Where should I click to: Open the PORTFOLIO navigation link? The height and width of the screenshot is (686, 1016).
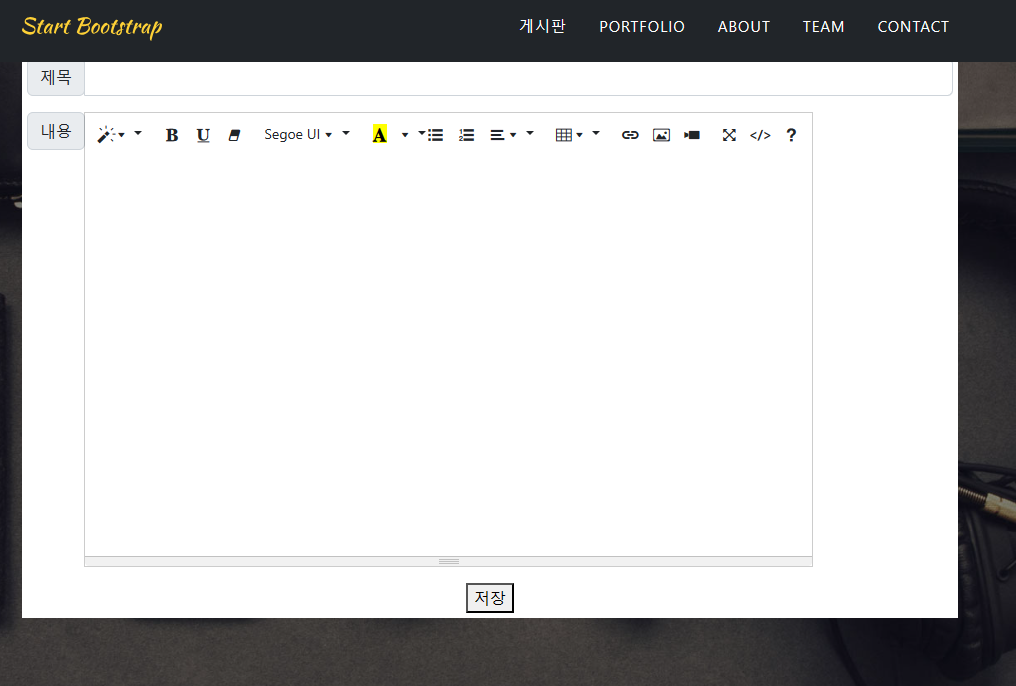[641, 27]
